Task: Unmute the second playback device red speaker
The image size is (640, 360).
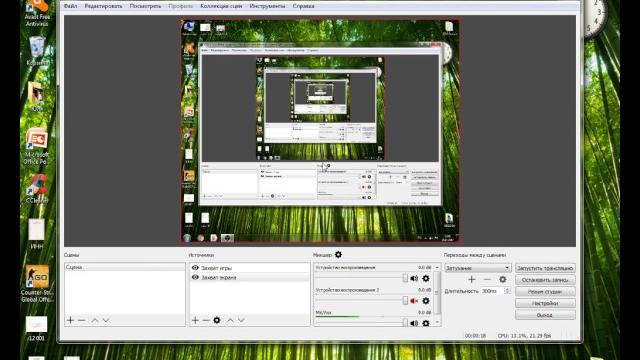Action: pos(414,301)
